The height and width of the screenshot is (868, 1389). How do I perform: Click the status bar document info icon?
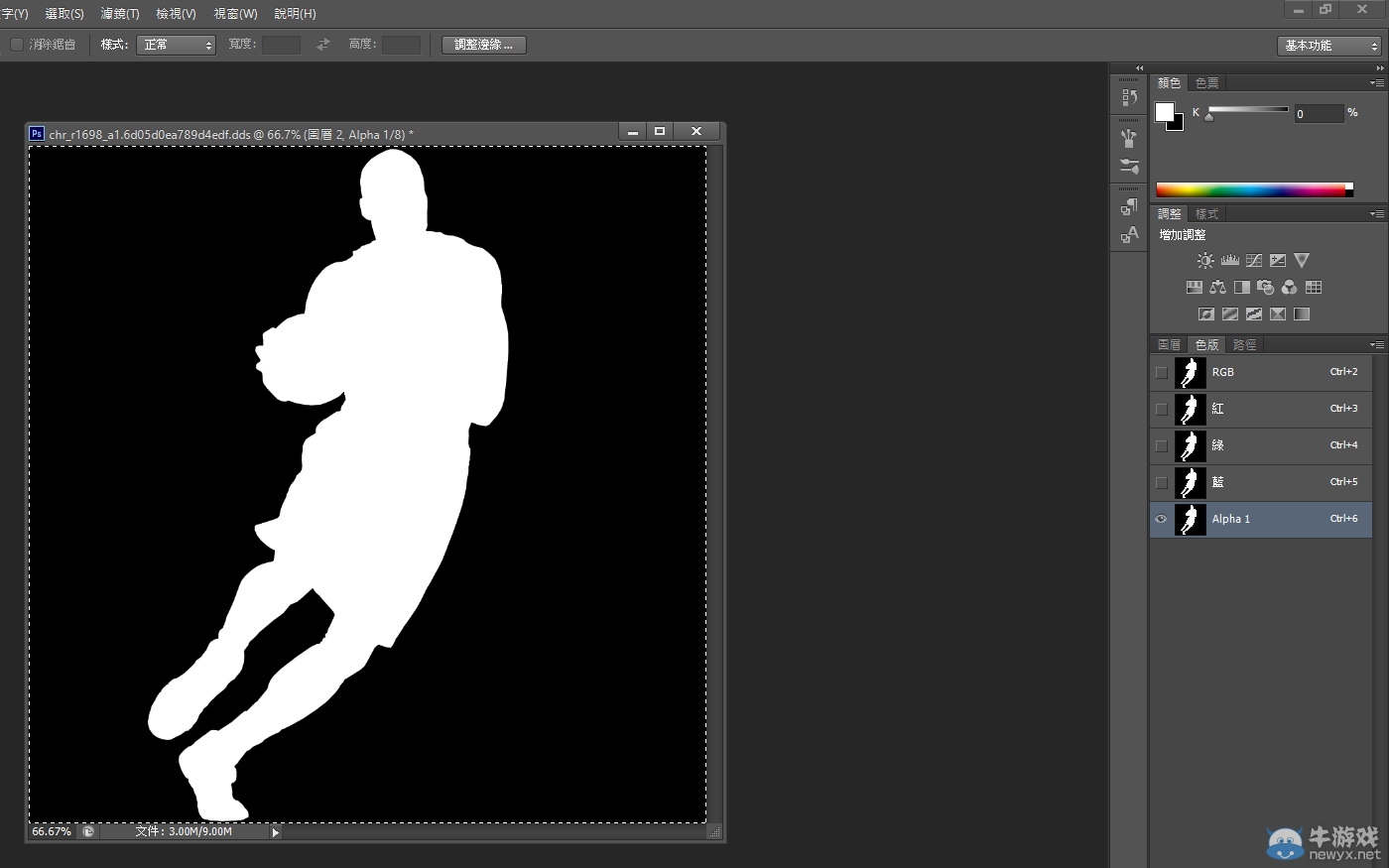[x=88, y=831]
